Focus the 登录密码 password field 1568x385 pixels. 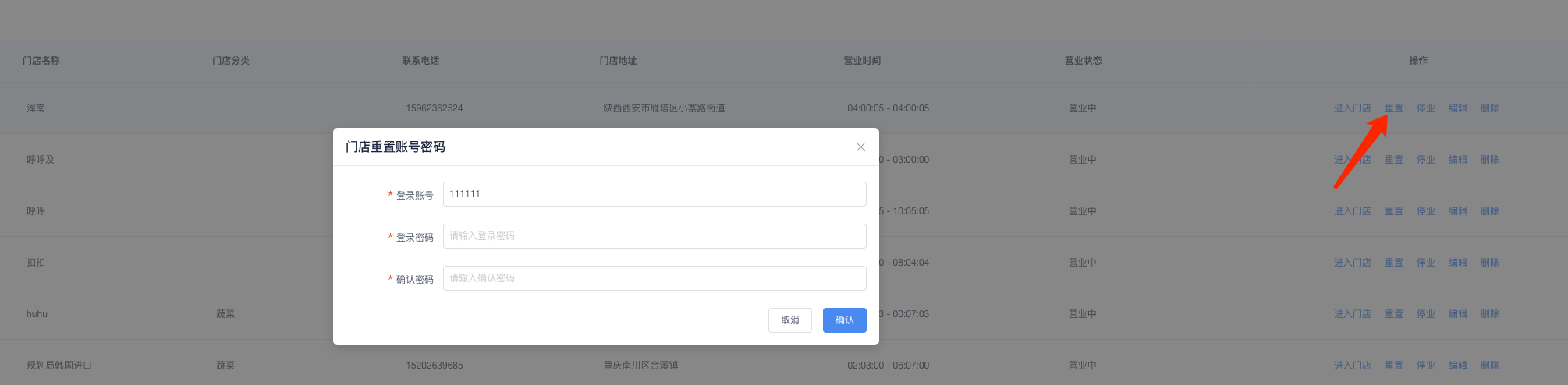pyautogui.click(x=654, y=236)
